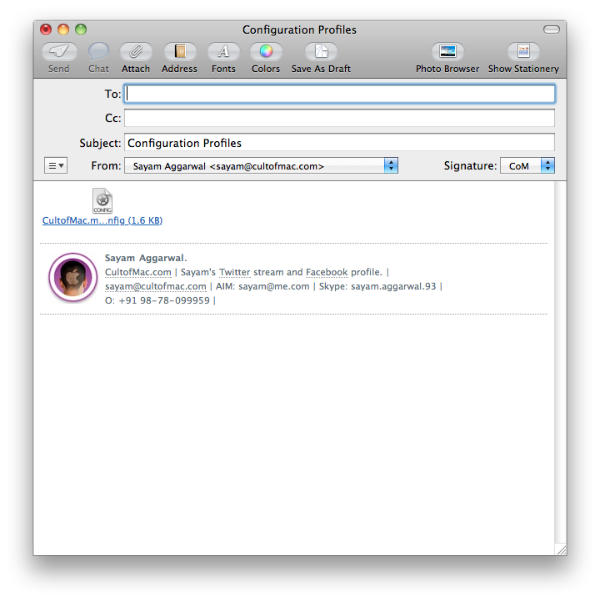This screenshot has width=600, height=602.
Task: Expand the From account dropdown
Action: [391, 166]
